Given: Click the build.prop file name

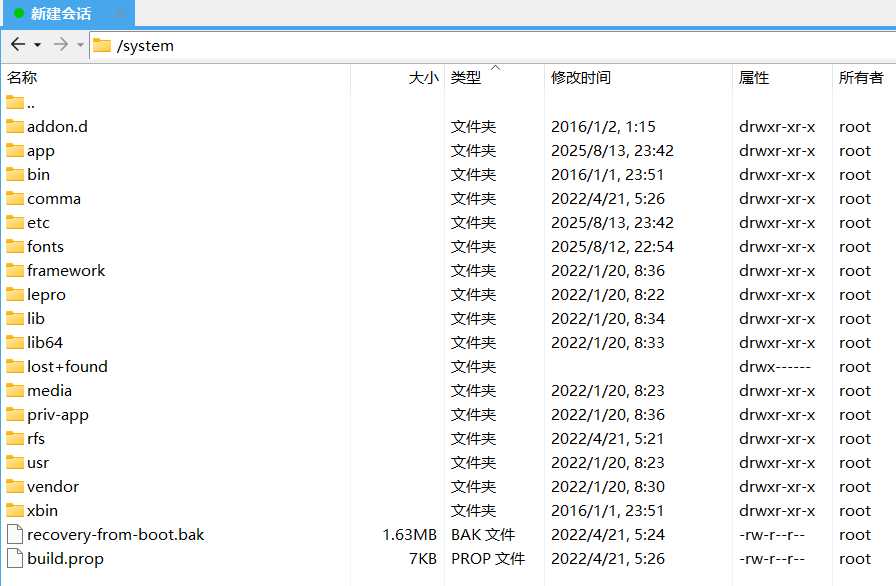Looking at the screenshot, I should (65, 559).
